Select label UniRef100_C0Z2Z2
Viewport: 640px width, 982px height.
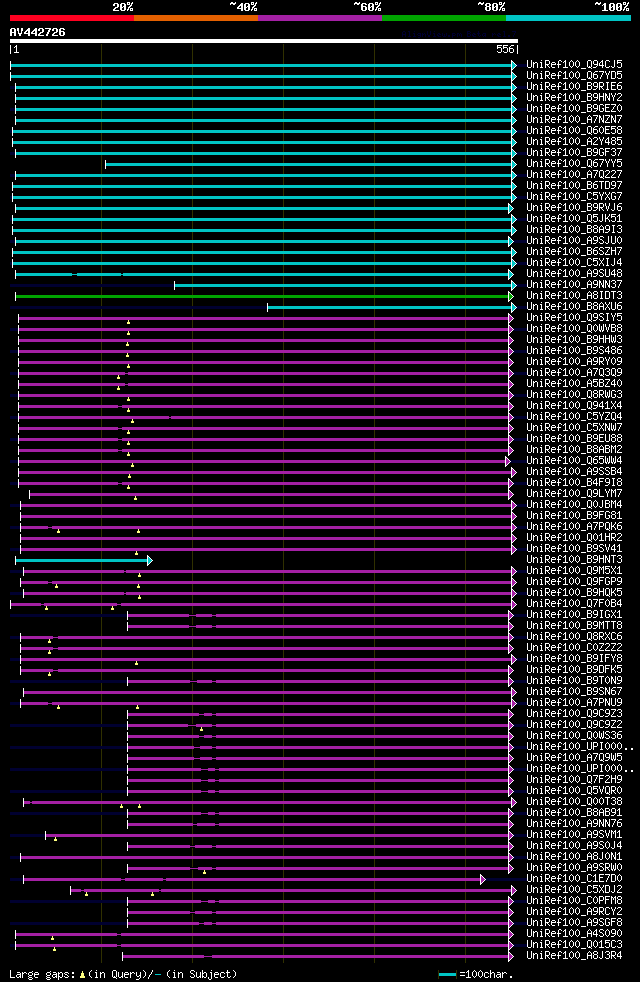[574, 648]
